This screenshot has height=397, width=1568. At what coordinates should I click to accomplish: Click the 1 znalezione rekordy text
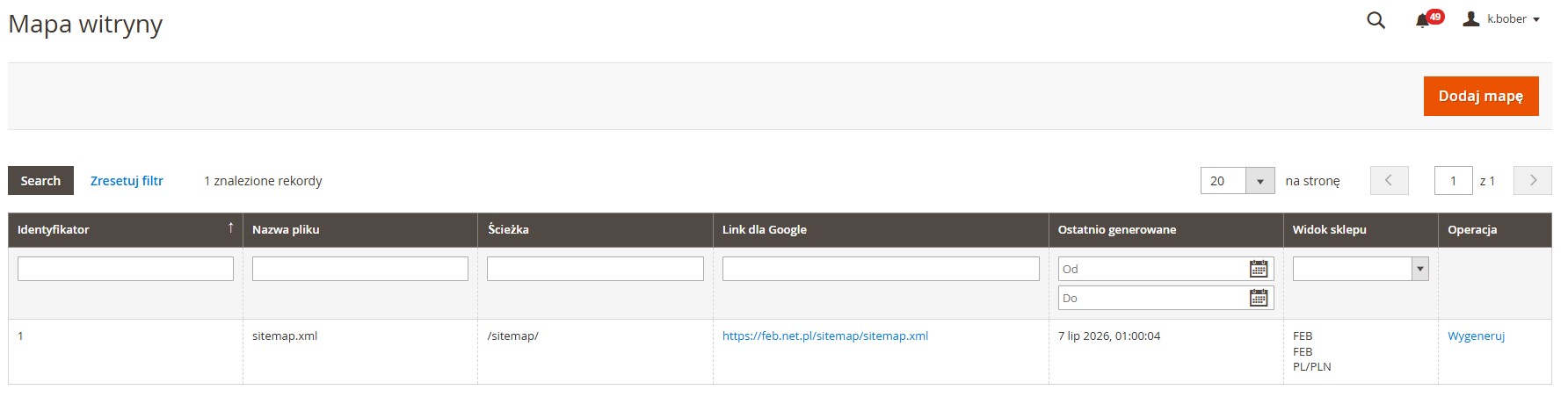click(x=263, y=181)
